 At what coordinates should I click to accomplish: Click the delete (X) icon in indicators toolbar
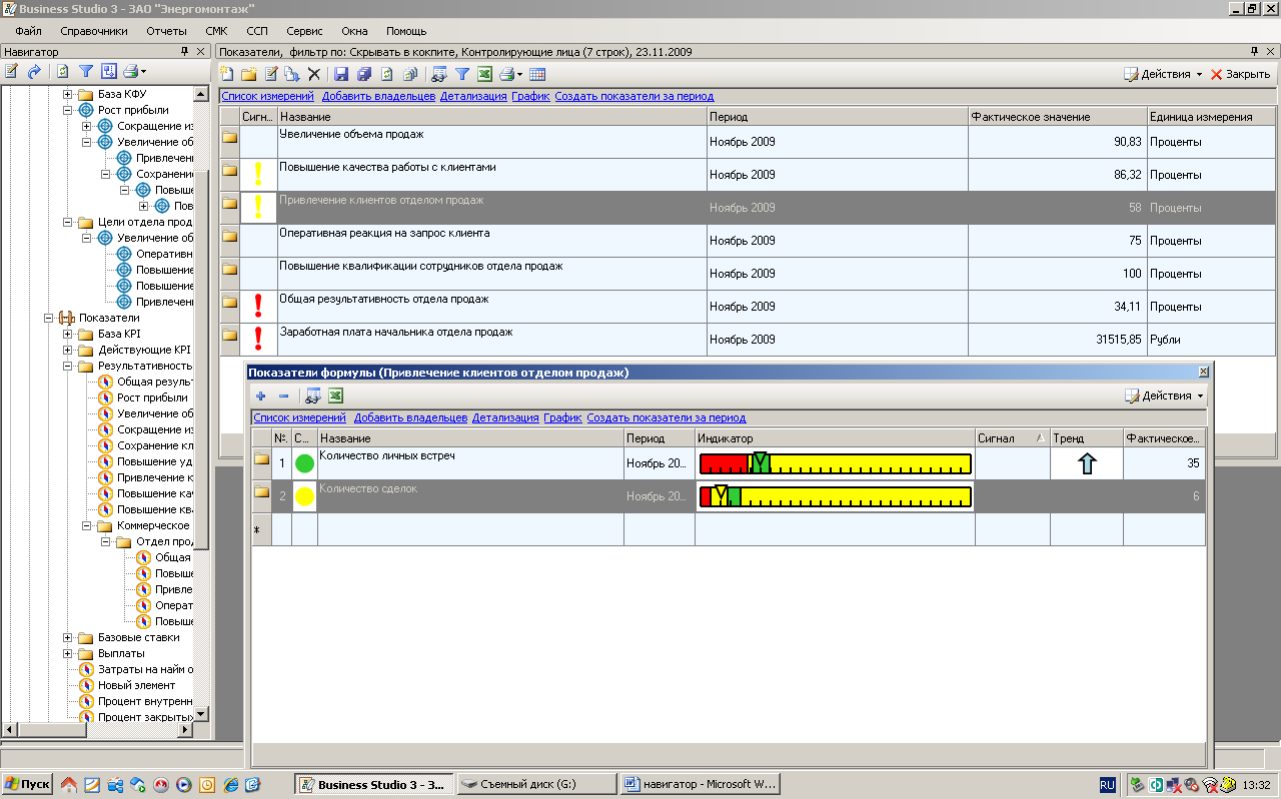point(313,74)
